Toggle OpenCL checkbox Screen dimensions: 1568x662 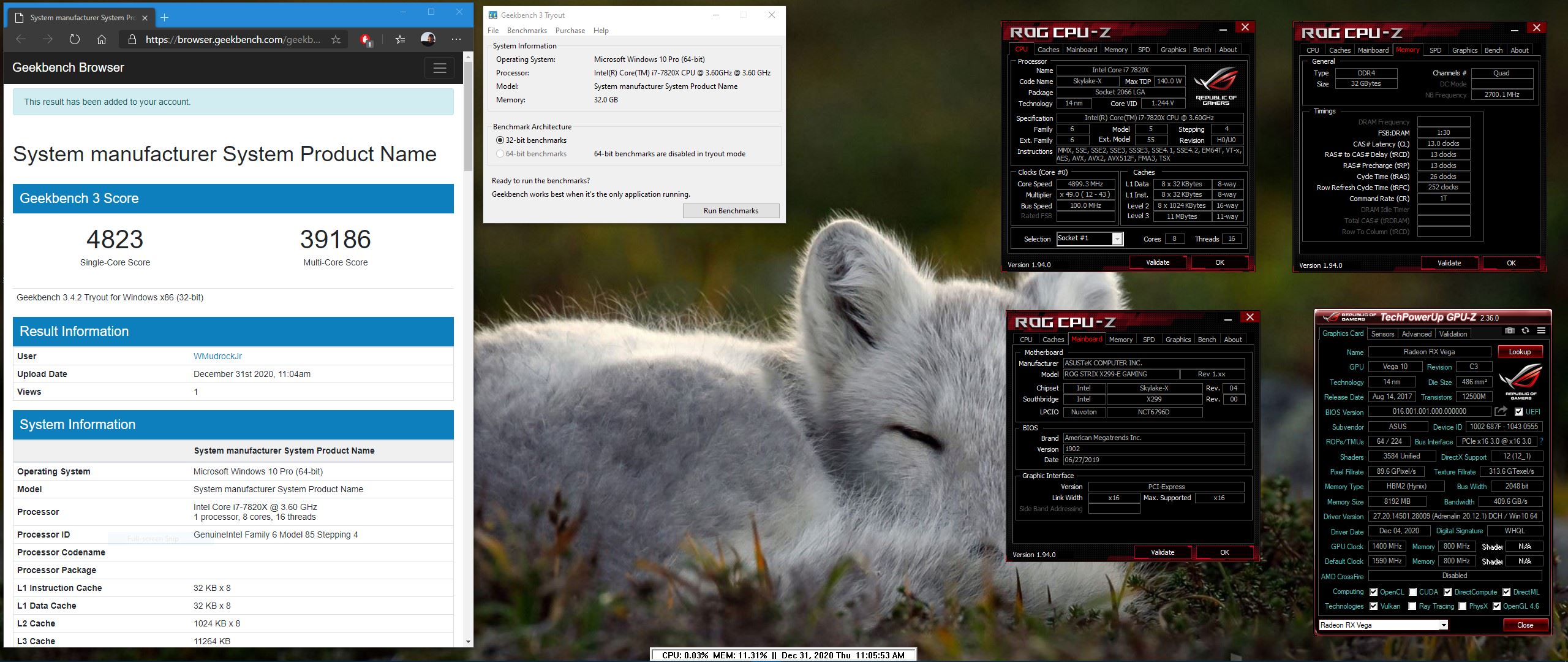[x=1374, y=592]
